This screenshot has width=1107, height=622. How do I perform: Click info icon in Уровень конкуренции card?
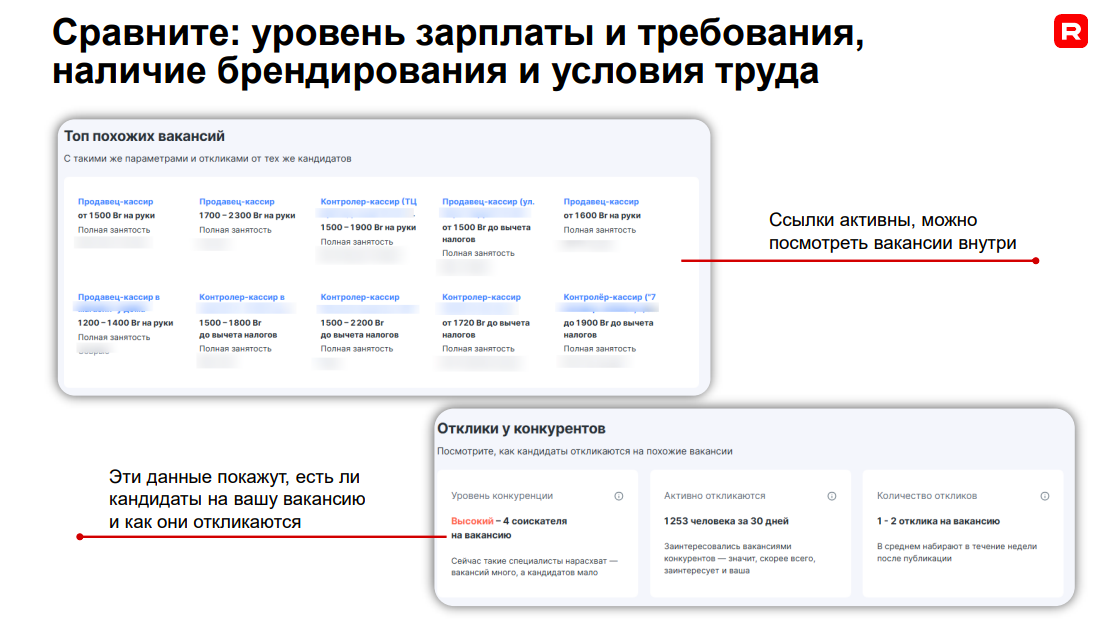[618, 496]
